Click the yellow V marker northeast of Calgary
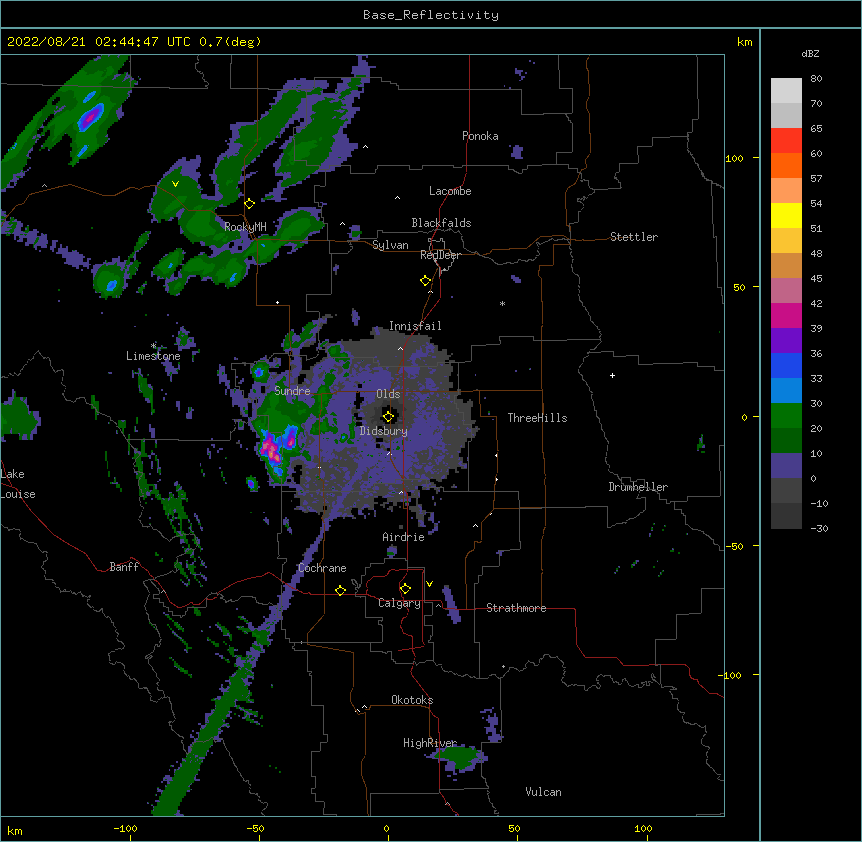 (429, 584)
